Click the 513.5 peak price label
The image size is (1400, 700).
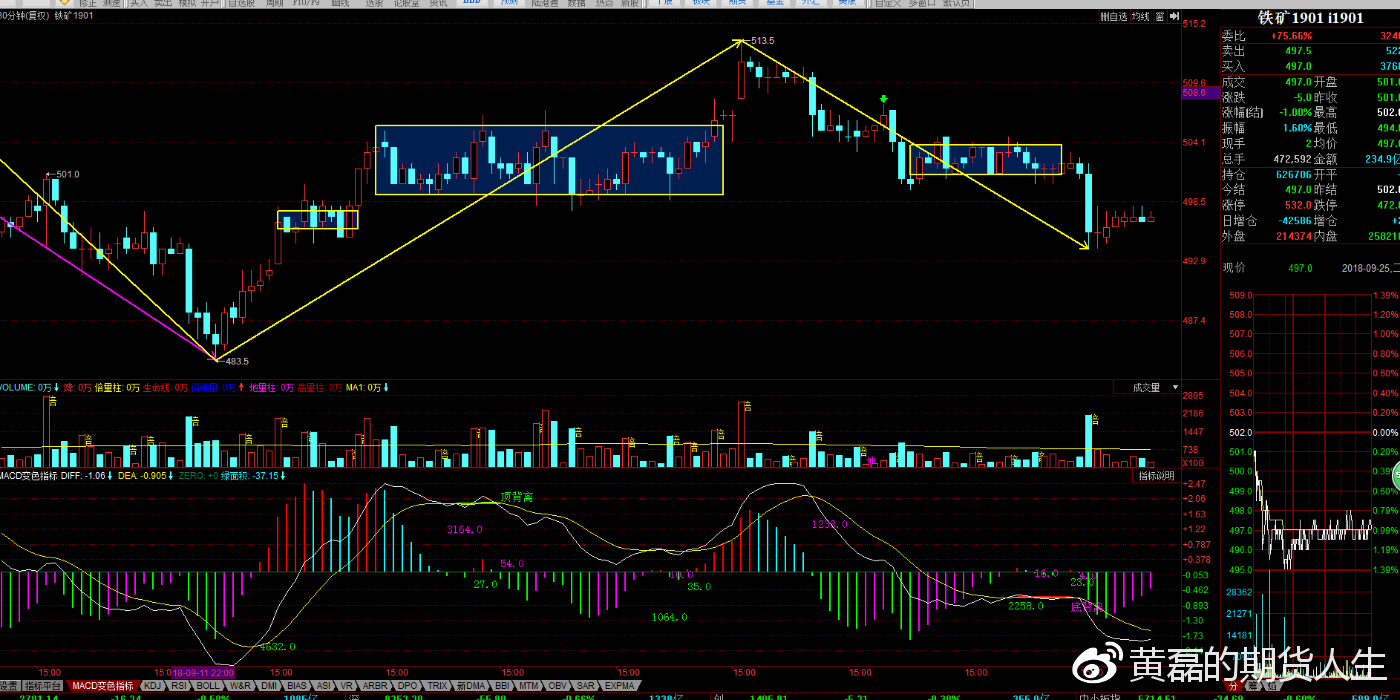(761, 40)
